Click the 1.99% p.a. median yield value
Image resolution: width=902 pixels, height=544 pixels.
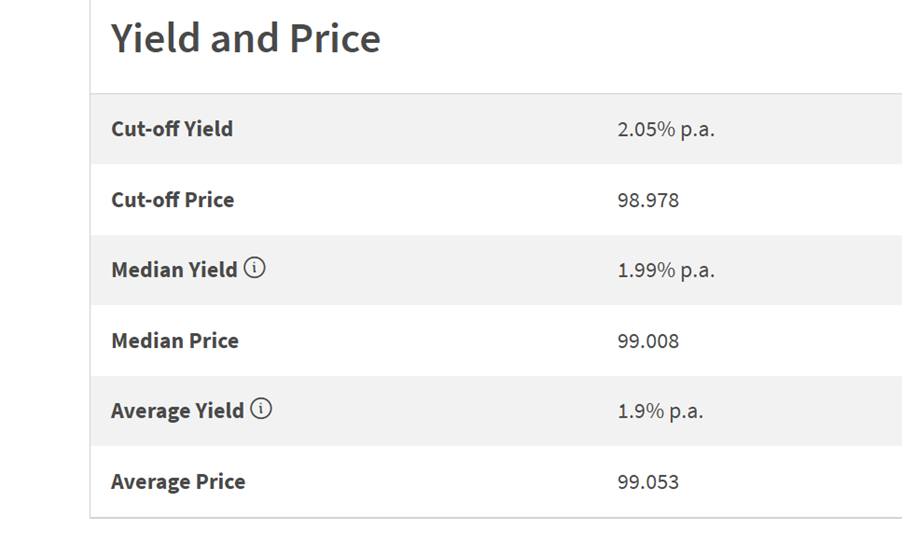666,271
